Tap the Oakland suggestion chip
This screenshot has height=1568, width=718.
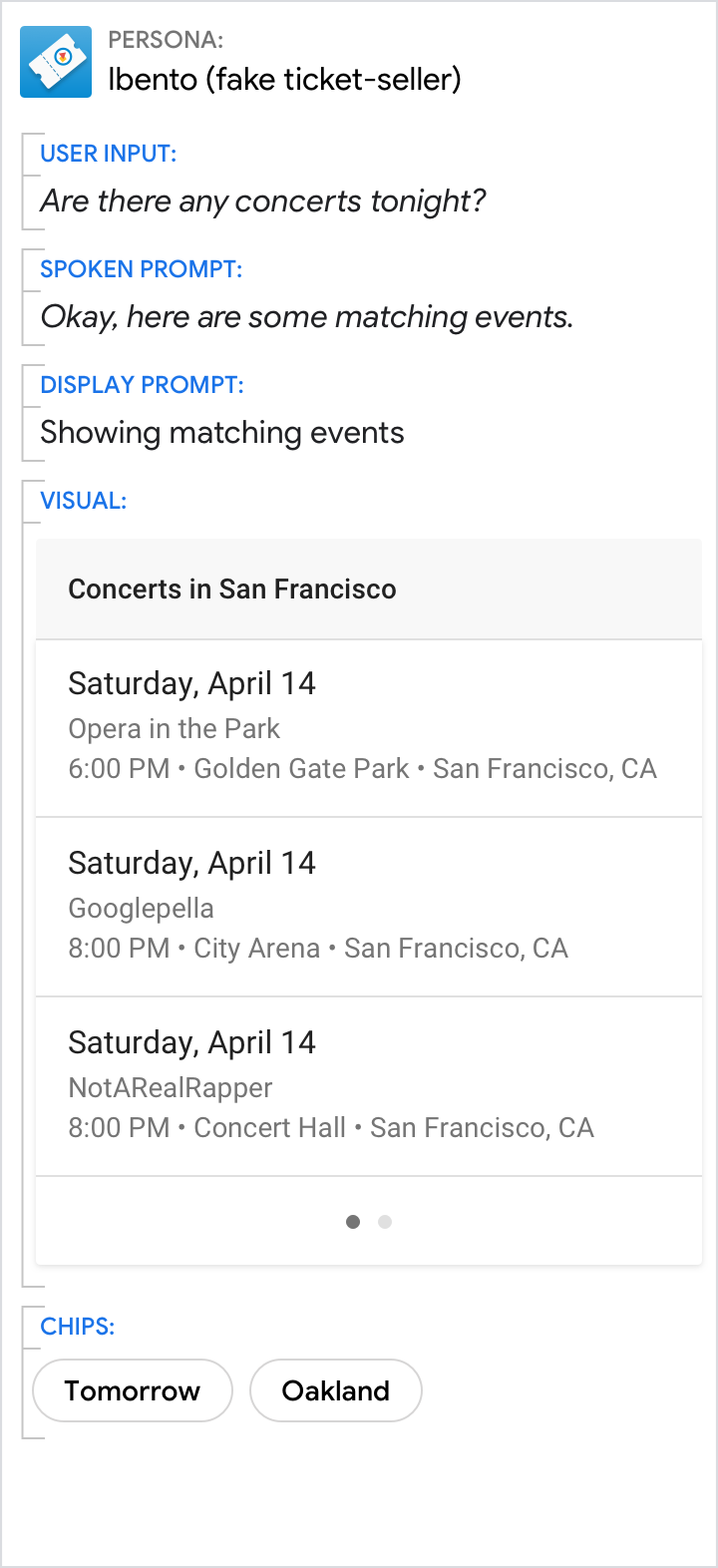click(x=336, y=1390)
